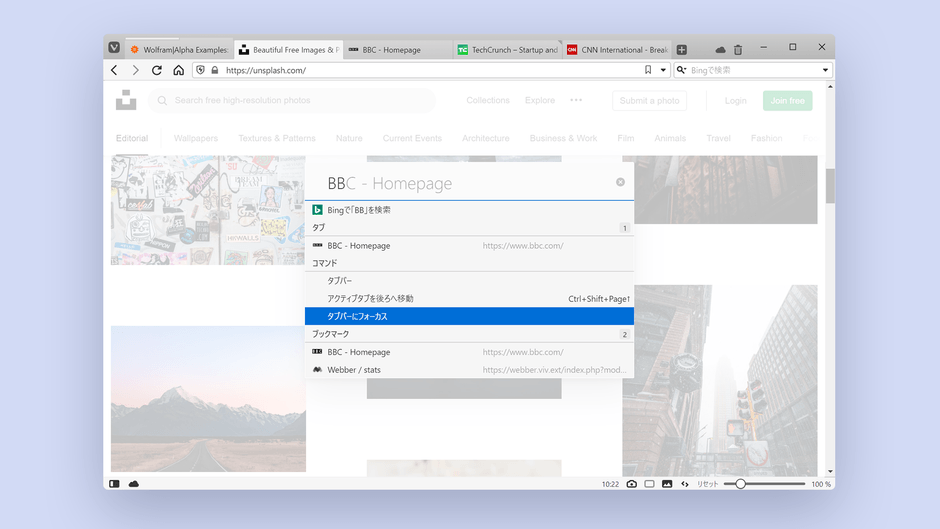This screenshot has width=940, height=529.
Task: Click the capture page camera icon
Action: pos(631,484)
